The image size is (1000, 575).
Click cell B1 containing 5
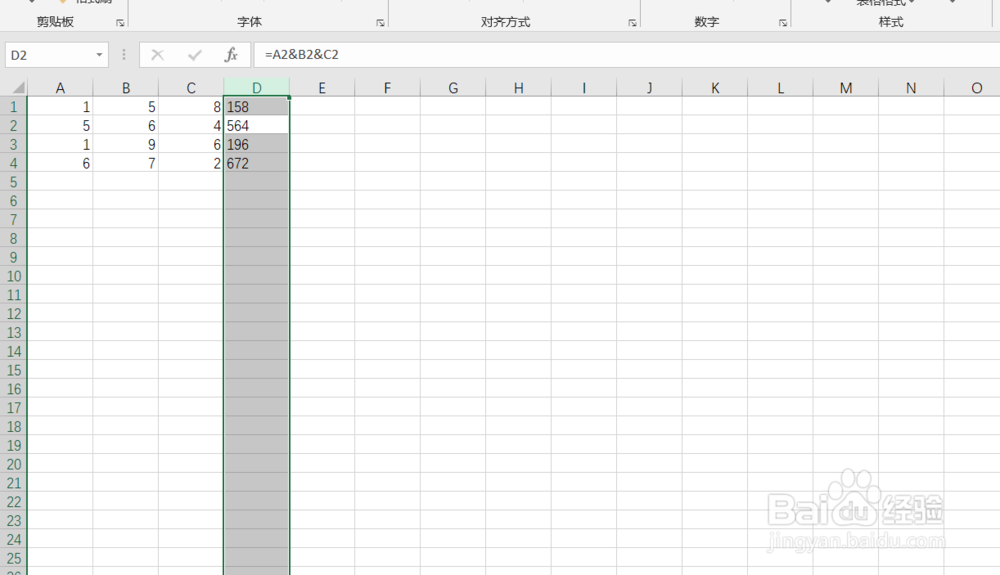point(126,106)
